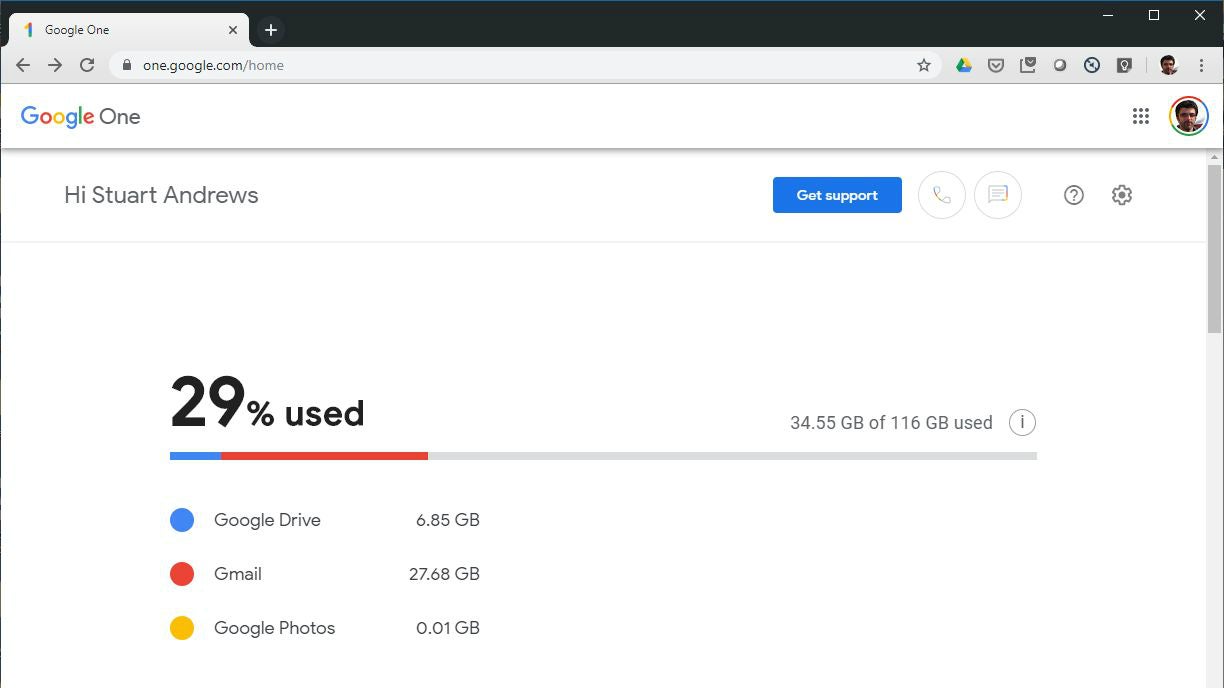Screen dimensions: 1224x688
Task: Click the browser forward arrow
Action: pyautogui.click(x=55, y=65)
